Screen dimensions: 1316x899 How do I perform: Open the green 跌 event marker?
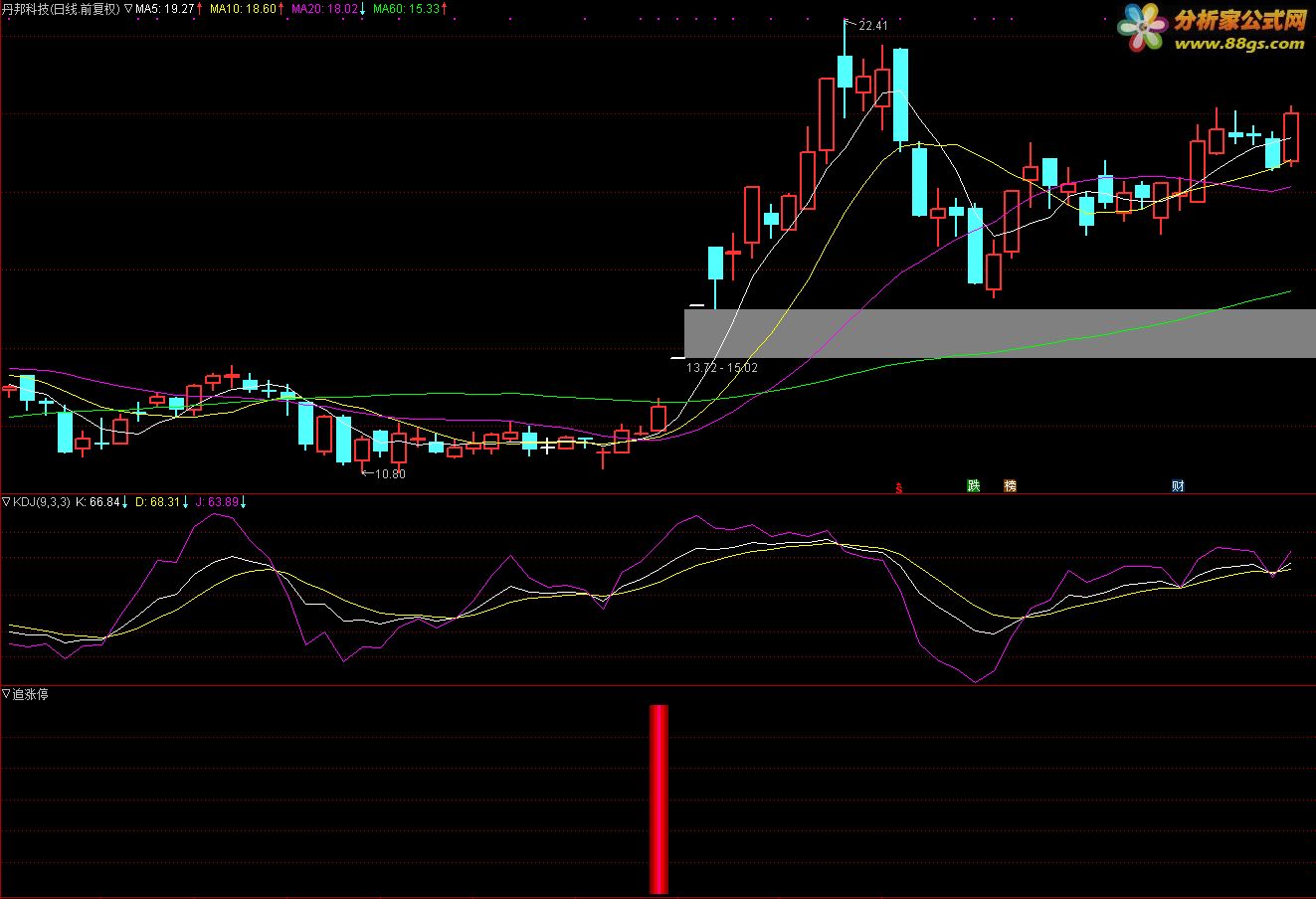click(x=973, y=486)
